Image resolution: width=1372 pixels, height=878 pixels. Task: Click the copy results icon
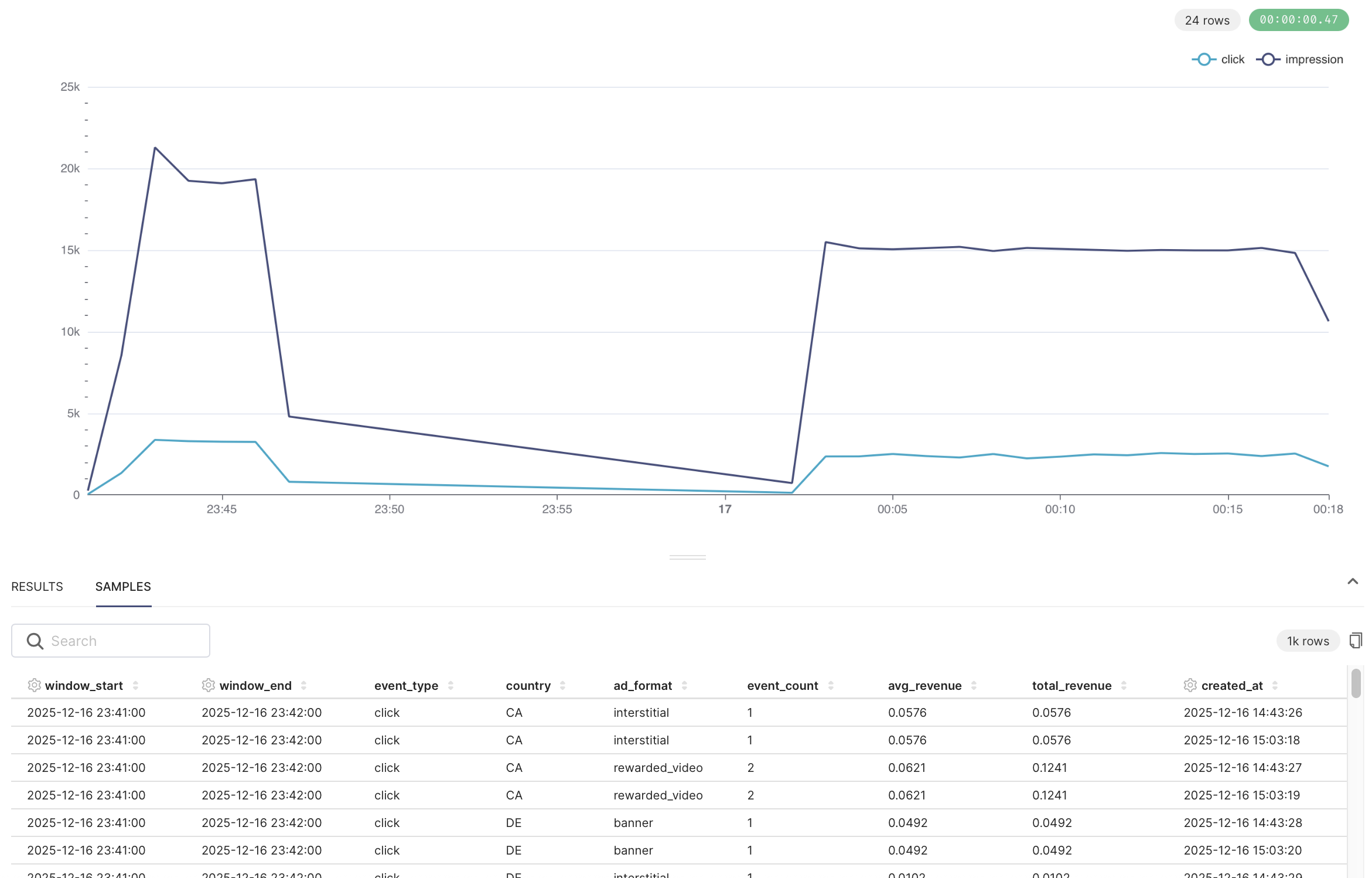[x=1355, y=641]
